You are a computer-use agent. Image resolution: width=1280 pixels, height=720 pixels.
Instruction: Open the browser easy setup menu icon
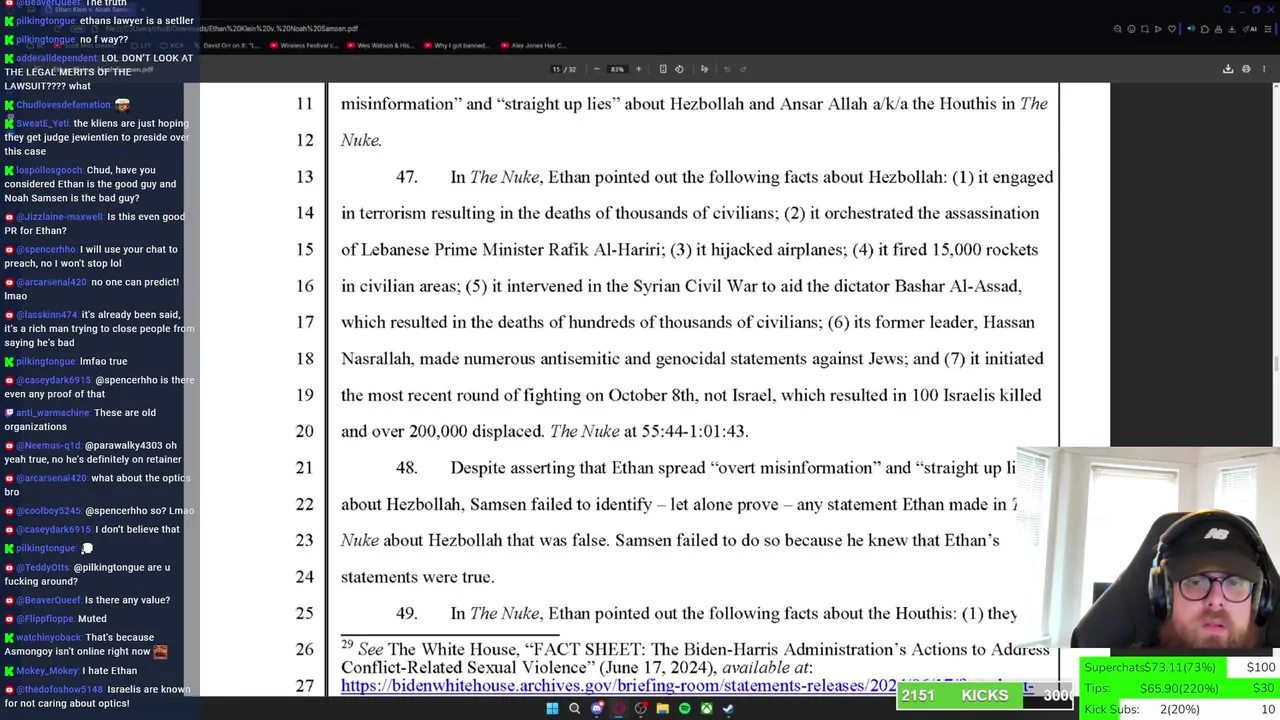pyautogui.click(x=1268, y=29)
